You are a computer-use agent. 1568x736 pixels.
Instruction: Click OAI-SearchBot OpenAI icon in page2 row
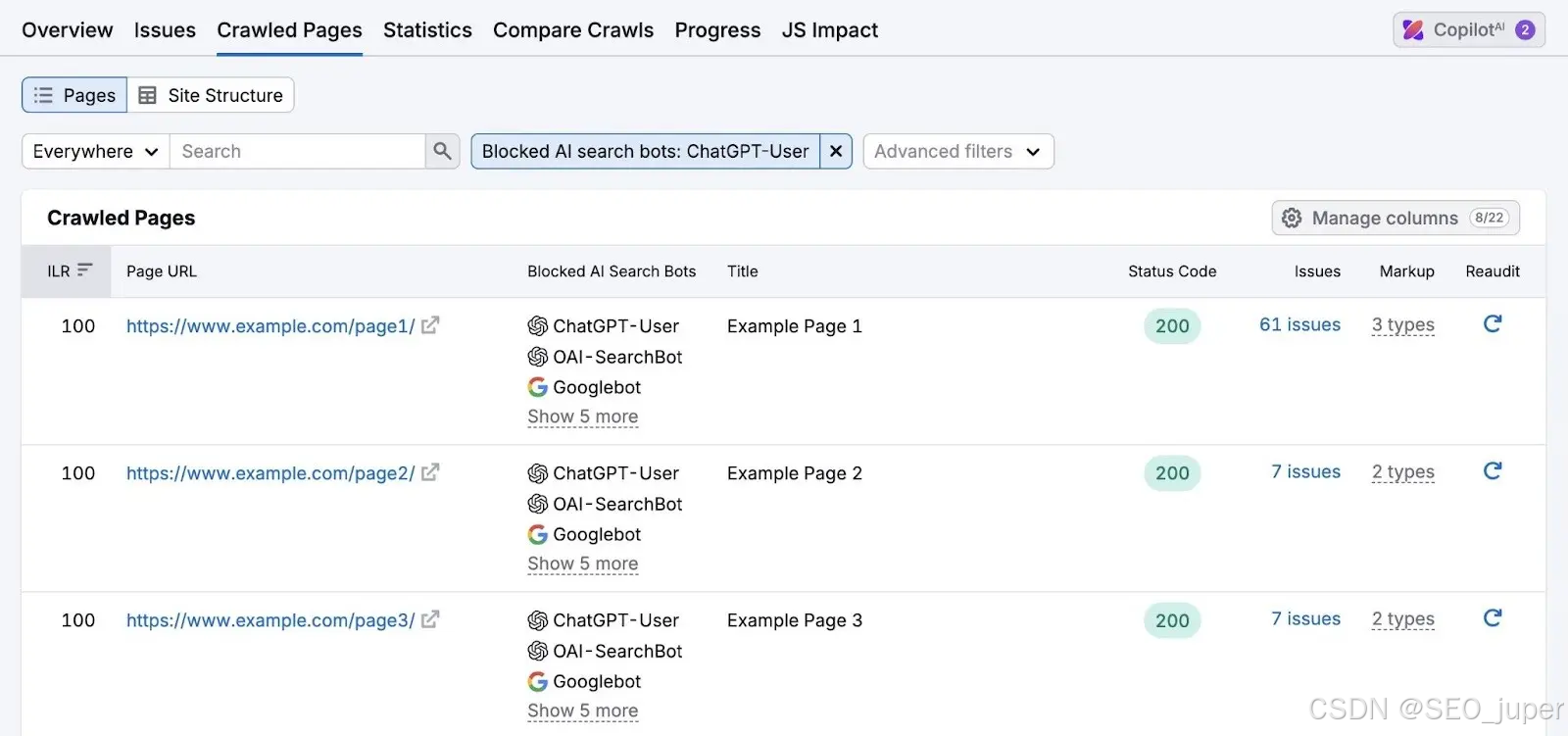538,504
